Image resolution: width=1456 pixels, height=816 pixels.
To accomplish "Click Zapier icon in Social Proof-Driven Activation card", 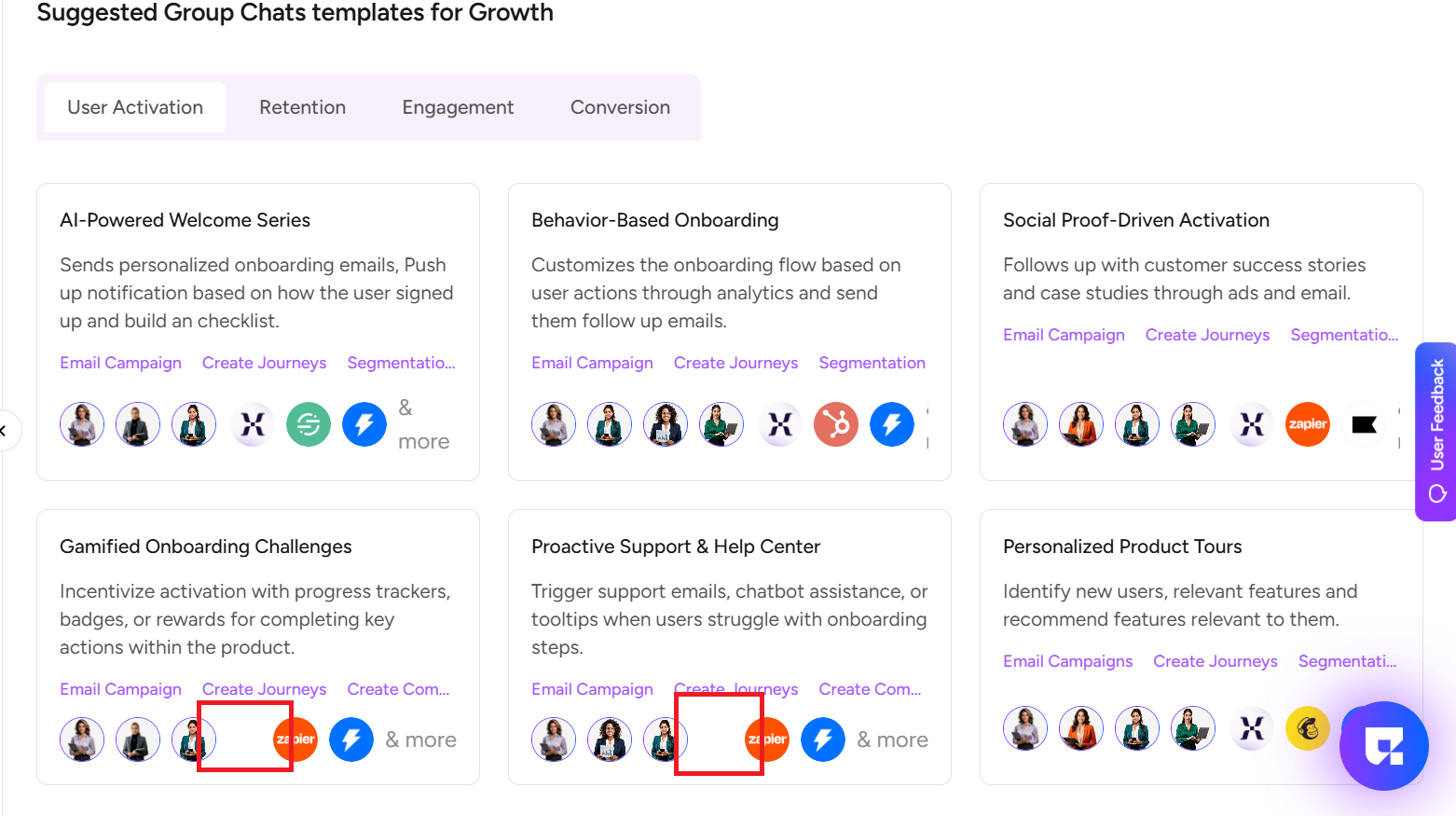I will tap(1308, 425).
